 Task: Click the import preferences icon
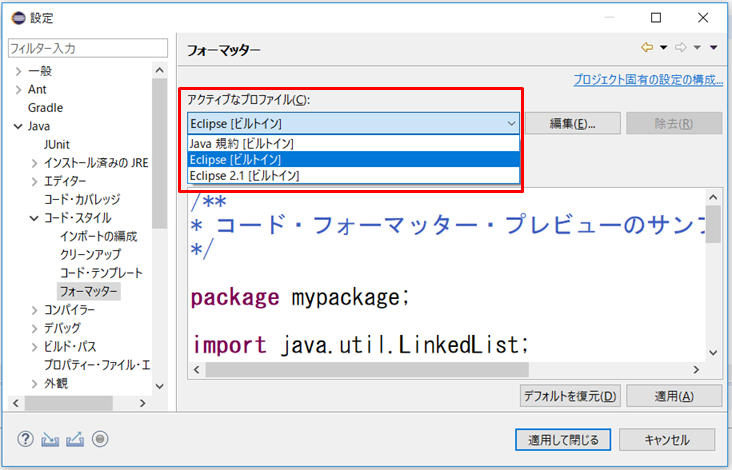click(51, 439)
